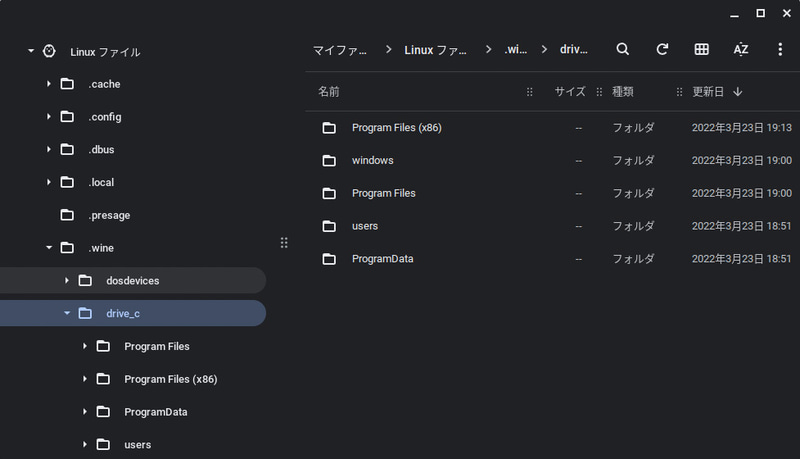Viewport: 800px width, 459px height.
Task: Expand the dosdevices folder
Action: pyautogui.click(x=66, y=280)
